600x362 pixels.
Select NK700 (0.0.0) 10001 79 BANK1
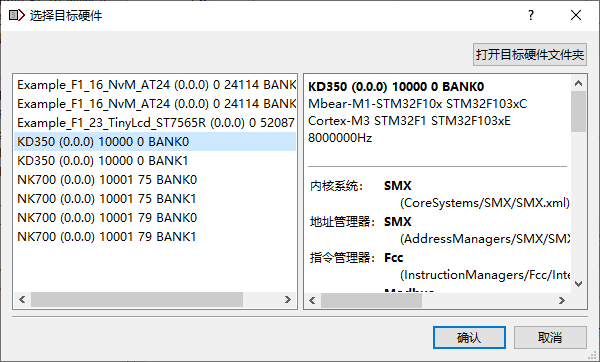click(x=155, y=236)
